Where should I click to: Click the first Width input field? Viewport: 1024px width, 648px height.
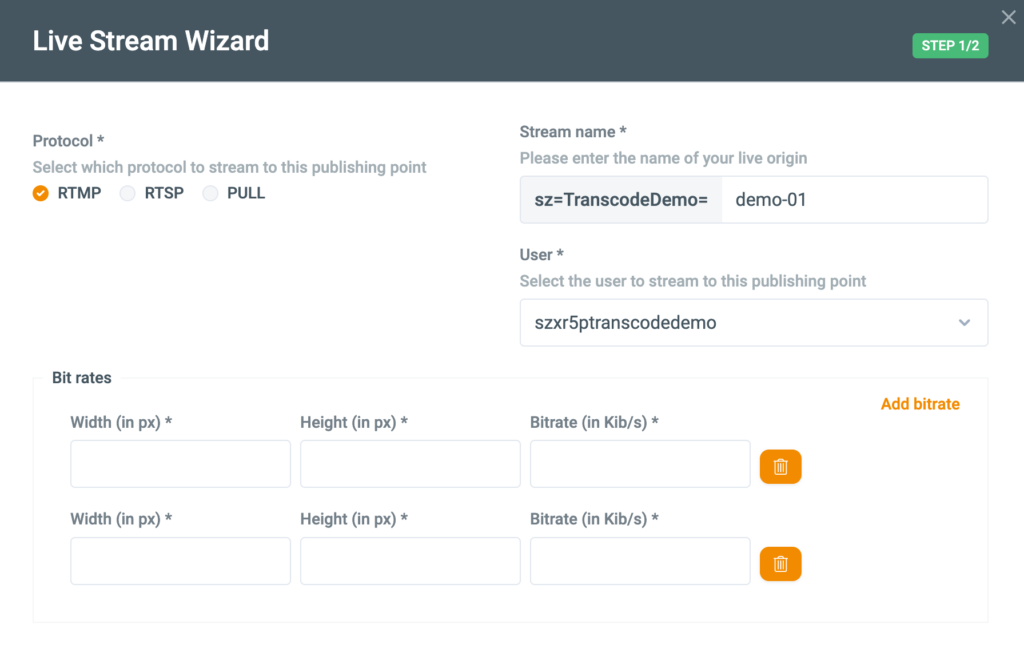coord(180,463)
